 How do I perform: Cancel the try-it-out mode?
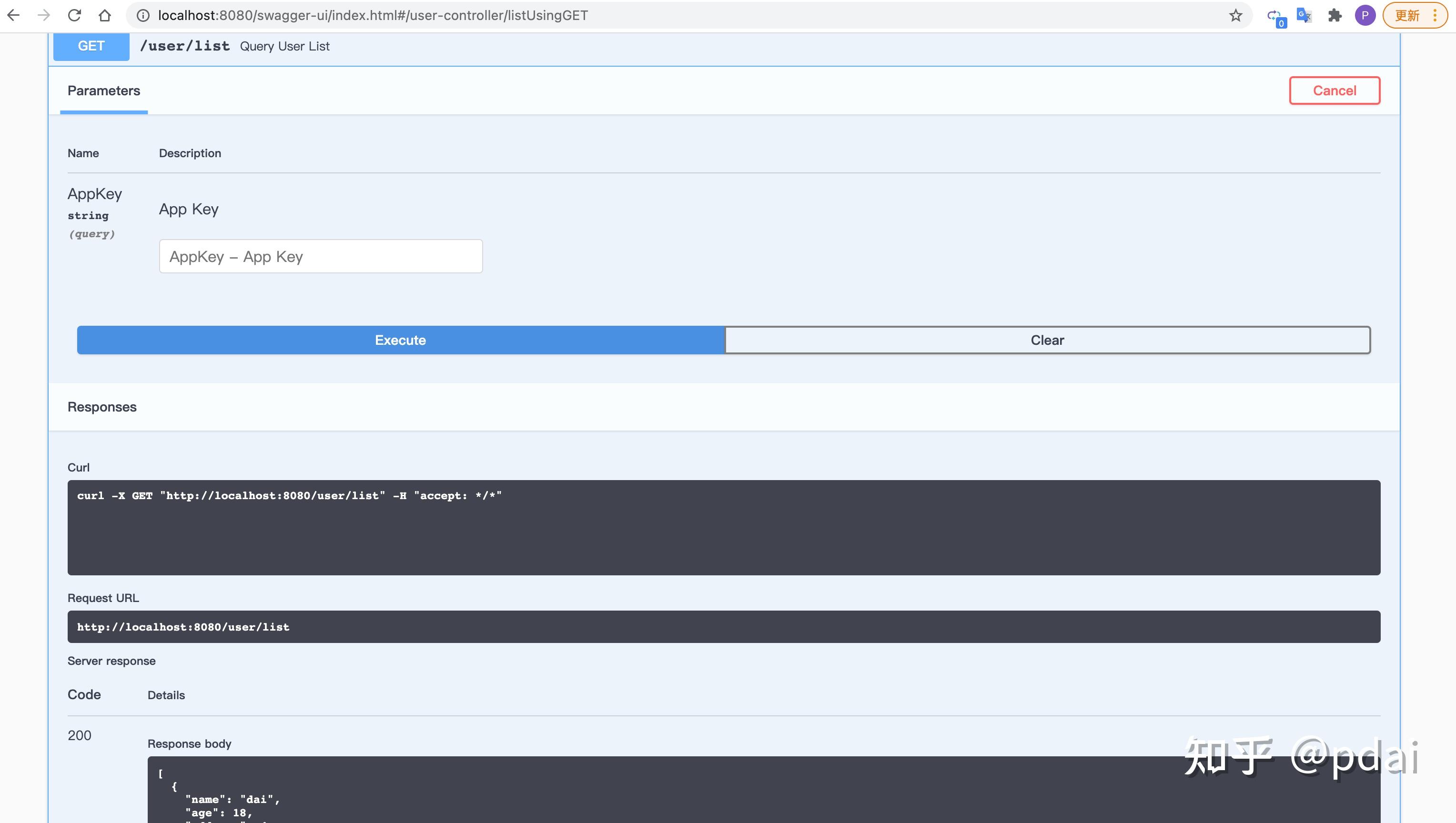point(1335,90)
